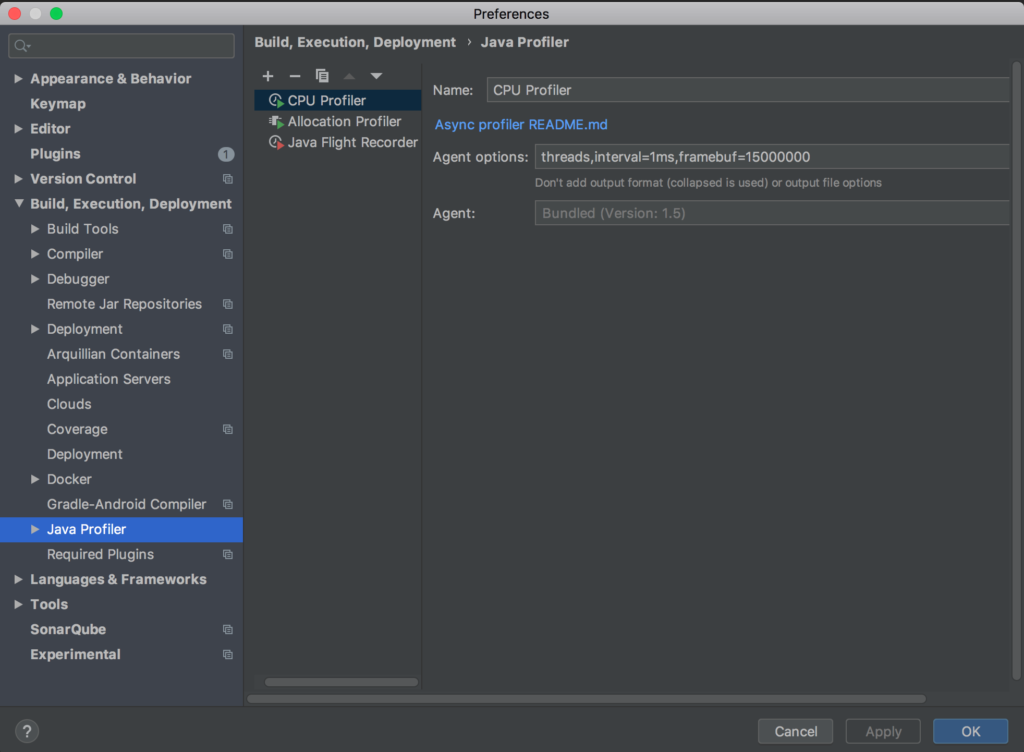Viewport: 1024px width, 752px height.
Task: Open the help question mark icon
Action: [26, 731]
